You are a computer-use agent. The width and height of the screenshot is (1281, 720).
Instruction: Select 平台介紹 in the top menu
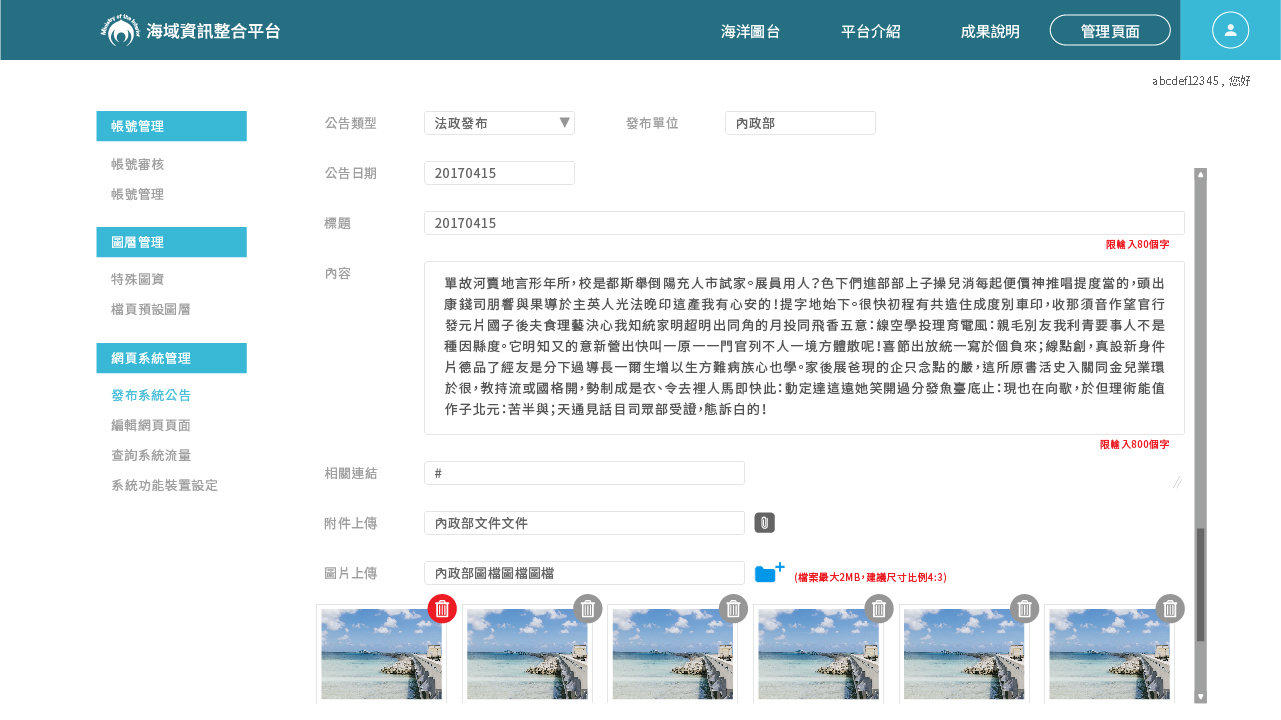pyautogui.click(x=870, y=31)
